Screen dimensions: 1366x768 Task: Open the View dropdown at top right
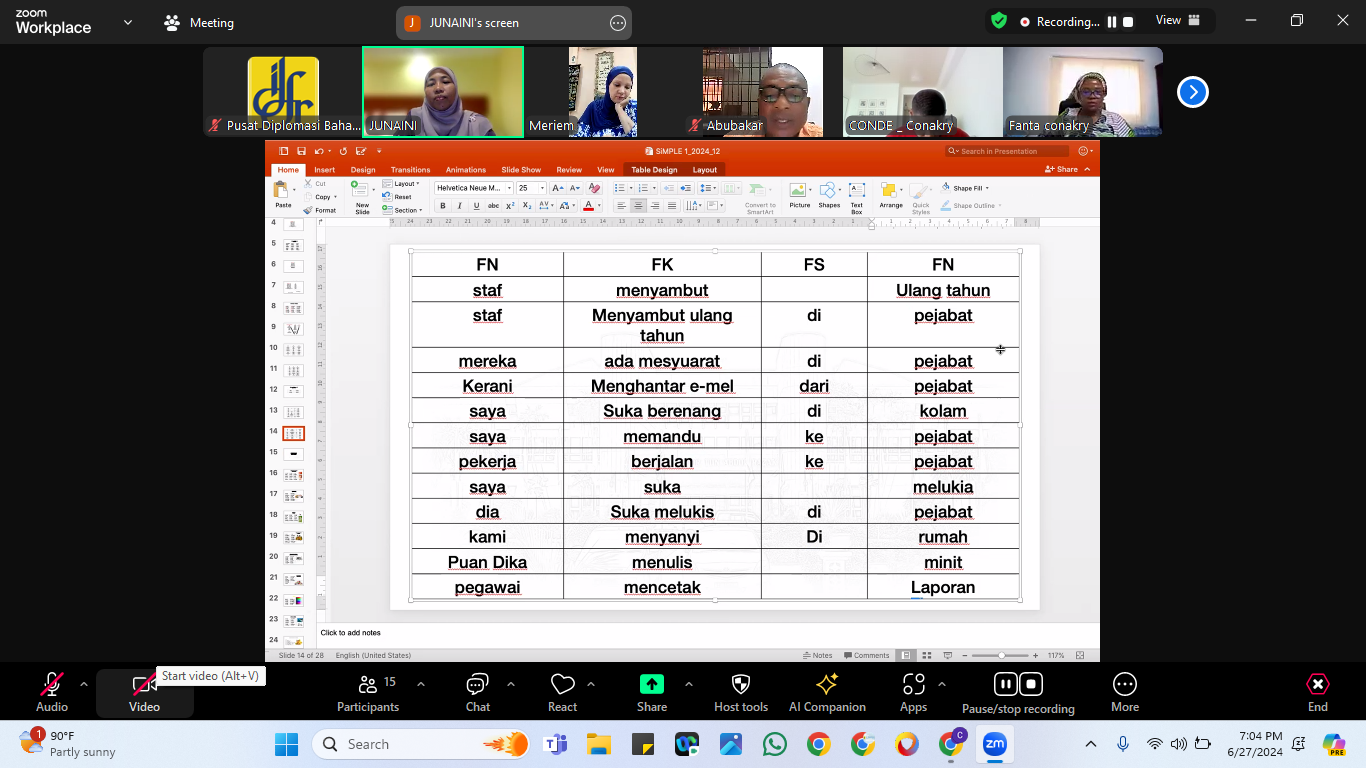click(1173, 21)
